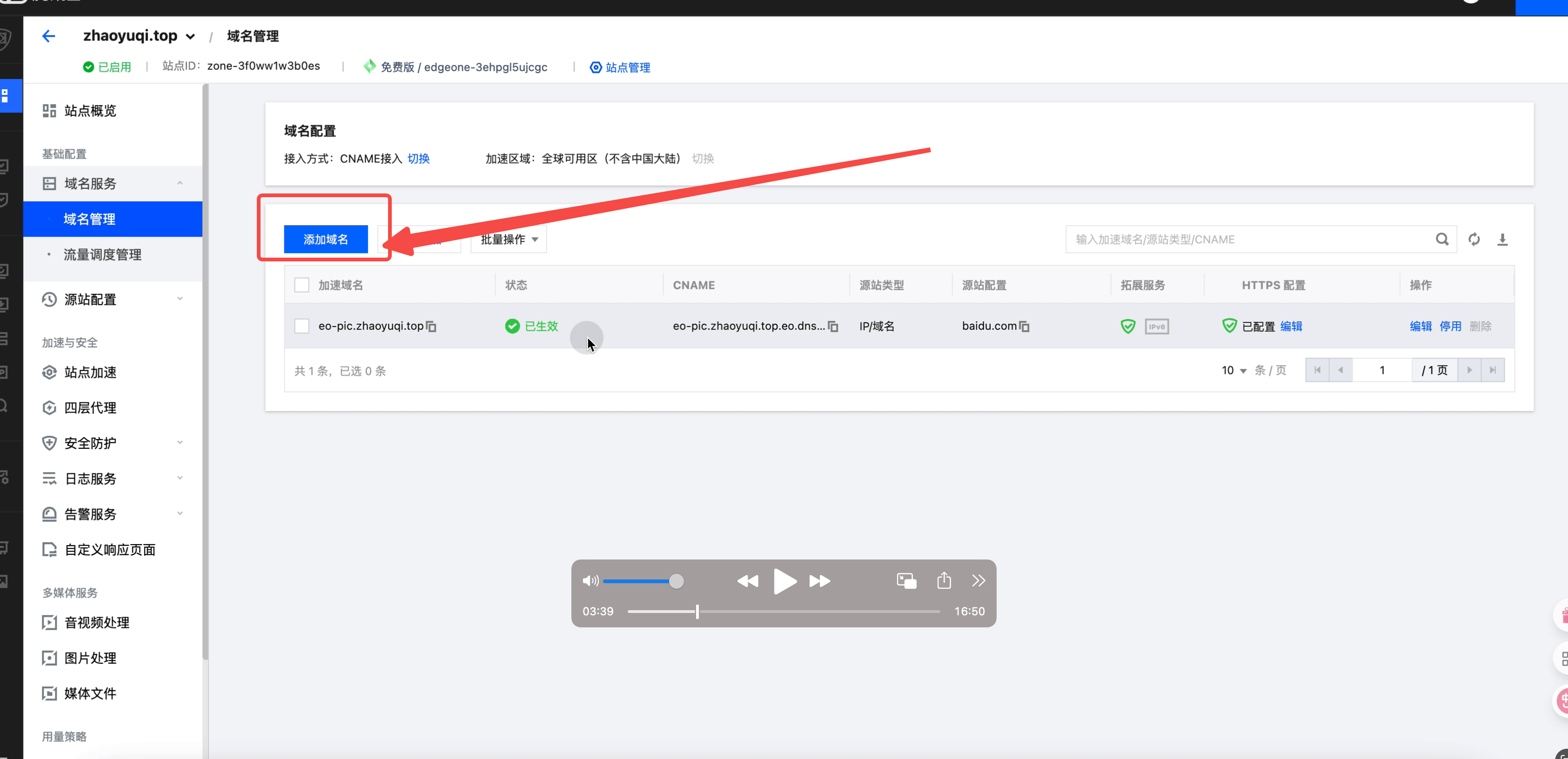The width and height of the screenshot is (1568, 759).
Task: Click the sidebar vertical scrollbar
Action: pos(205,371)
